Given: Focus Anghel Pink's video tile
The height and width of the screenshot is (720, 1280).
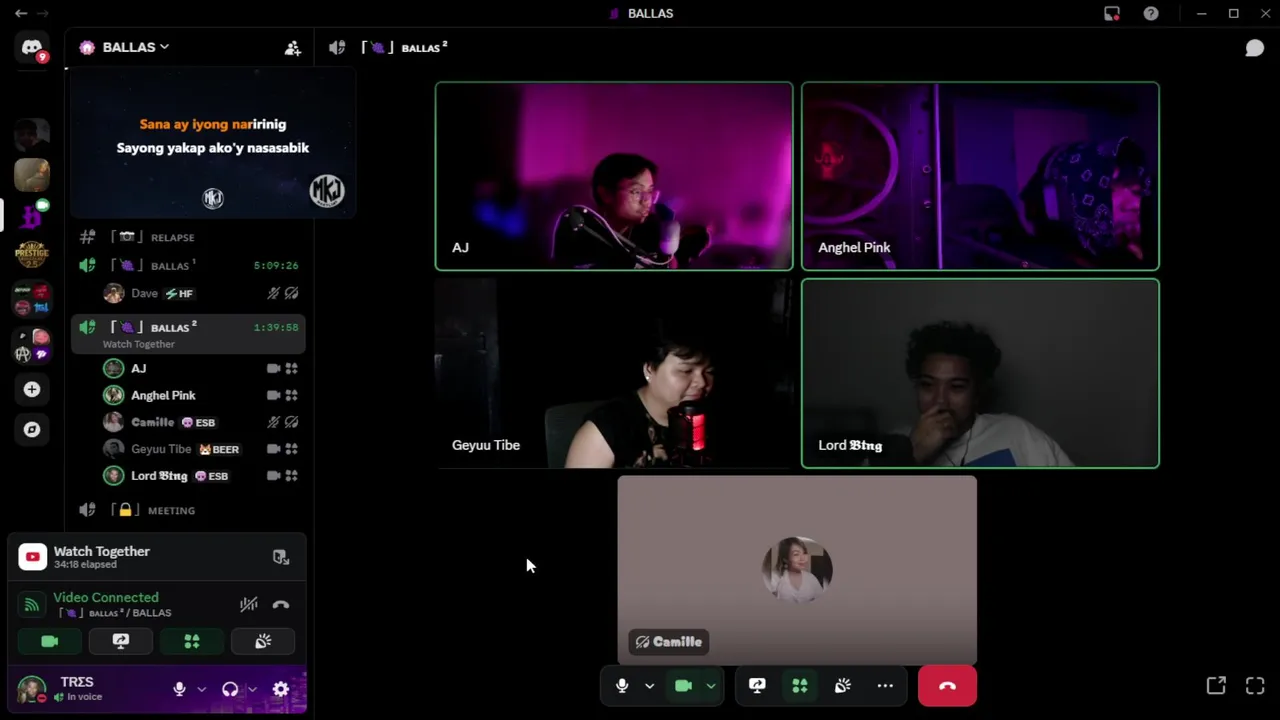Looking at the screenshot, I should pos(980,176).
